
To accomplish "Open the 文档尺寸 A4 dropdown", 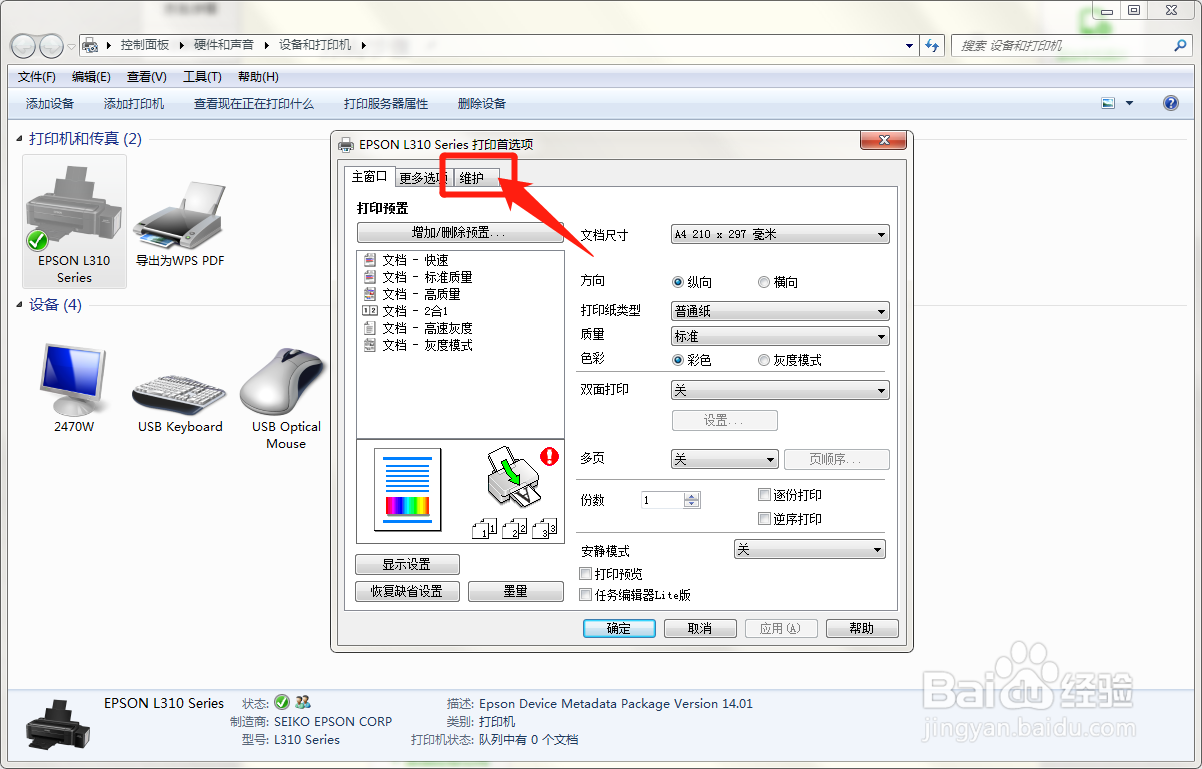I will tap(780, 234).
